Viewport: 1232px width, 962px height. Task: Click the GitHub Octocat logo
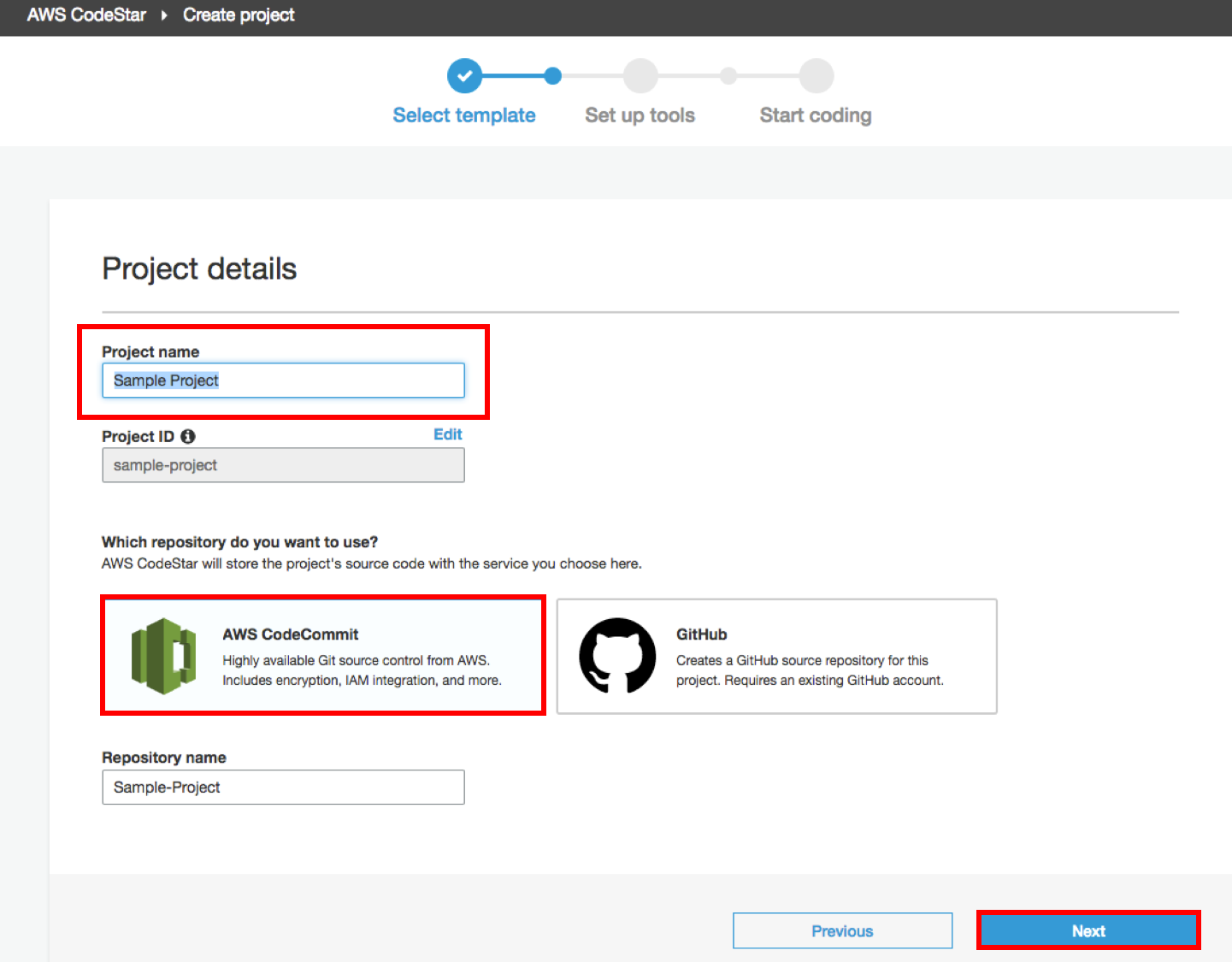tap(617, 656)
